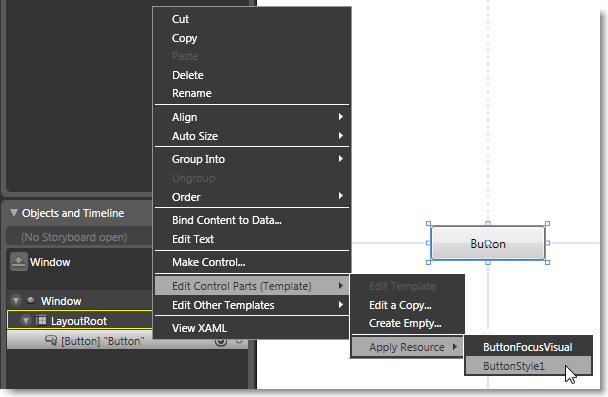Collapse the Window tree node

coord(16,300)
